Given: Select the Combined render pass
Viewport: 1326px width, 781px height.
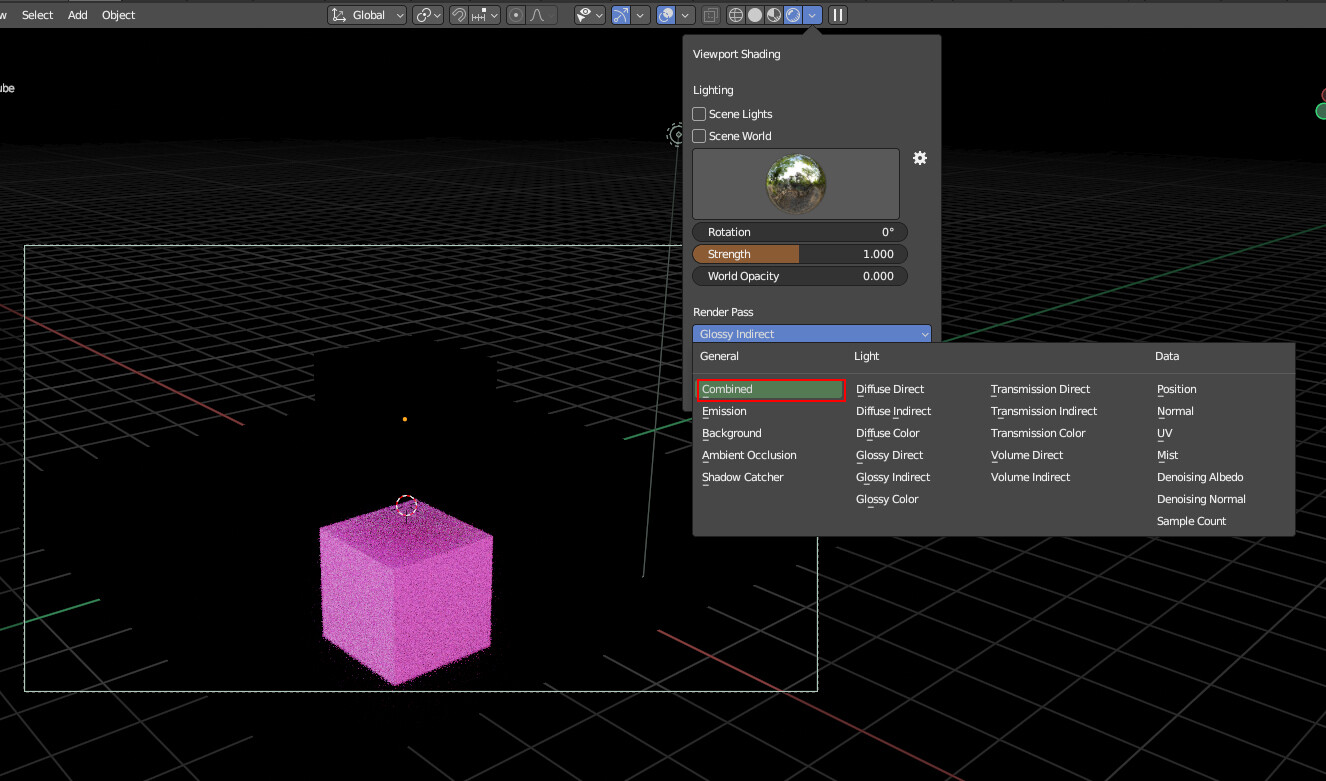Looking at the screenshot, I should pyautogui.click(x=771, y=389).
